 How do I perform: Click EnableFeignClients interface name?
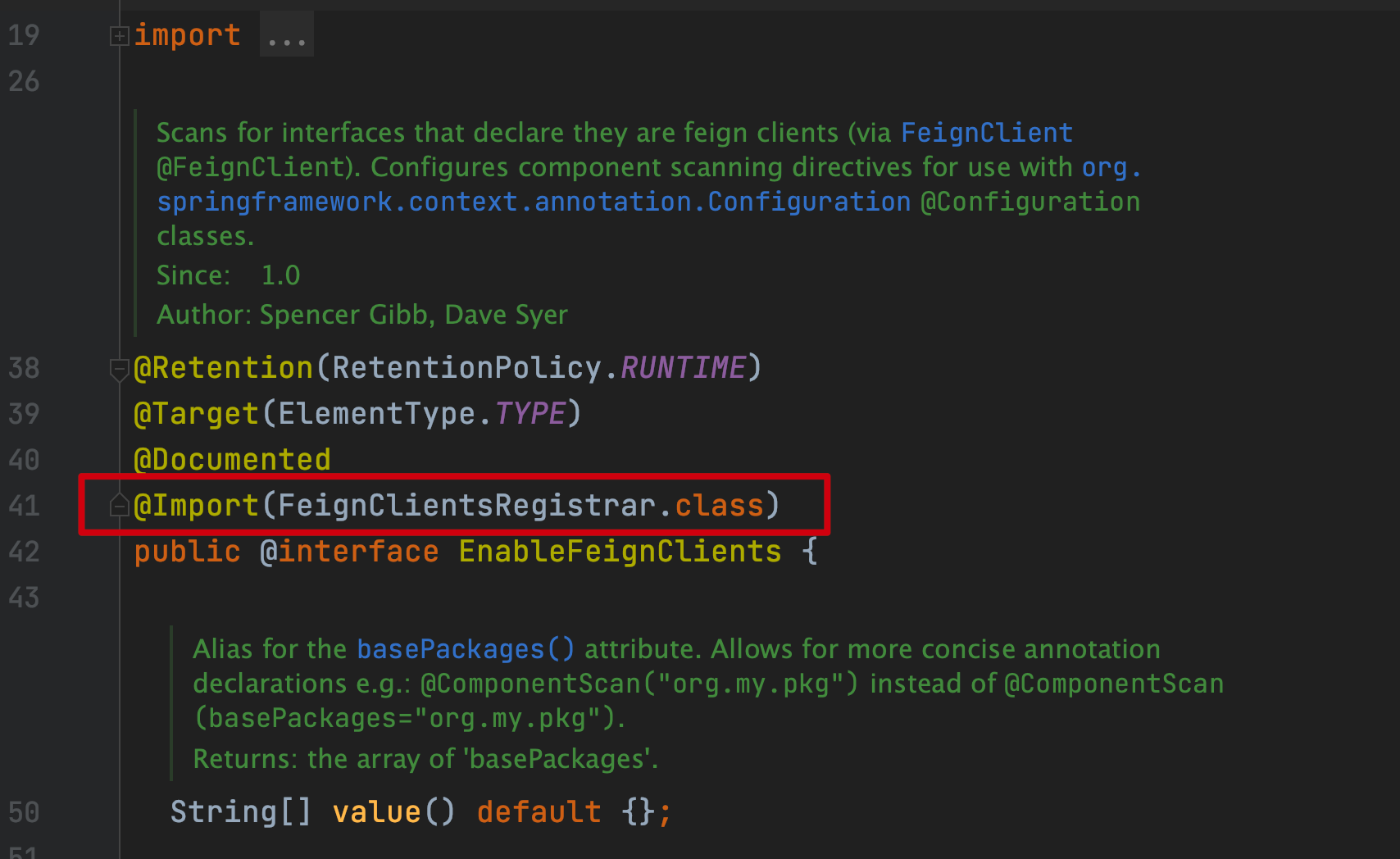point(620,552)
